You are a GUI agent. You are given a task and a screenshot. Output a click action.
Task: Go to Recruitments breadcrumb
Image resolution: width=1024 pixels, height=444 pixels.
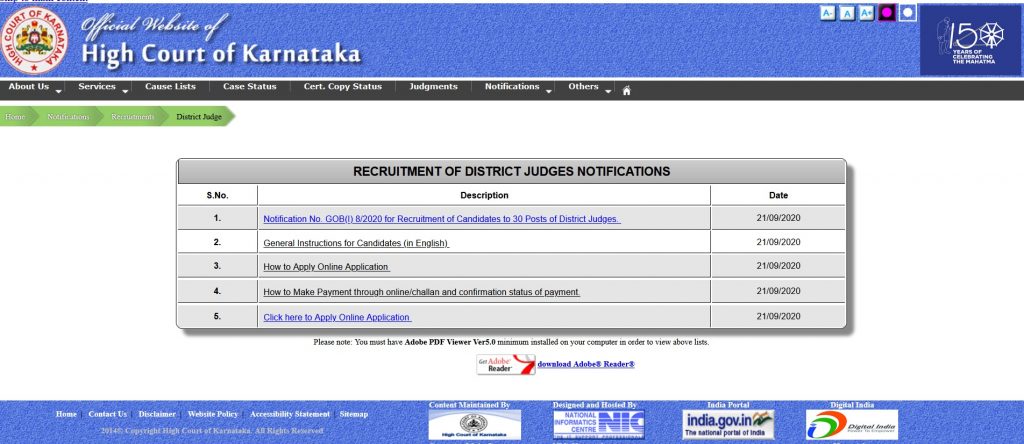click(x=133, y=117)
